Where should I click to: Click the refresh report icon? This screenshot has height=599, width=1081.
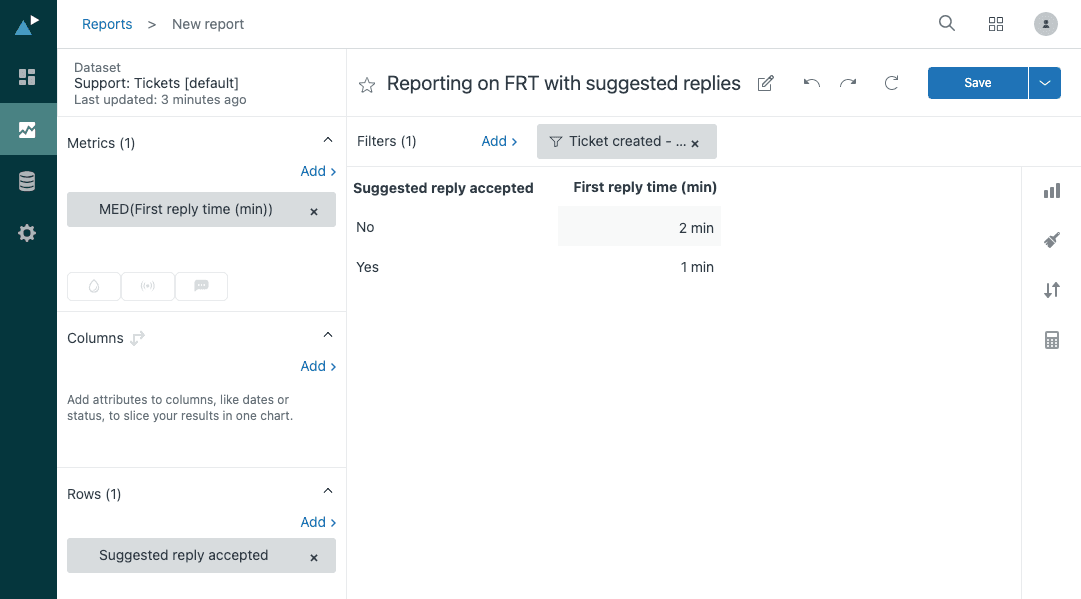[x=891, y=83]
